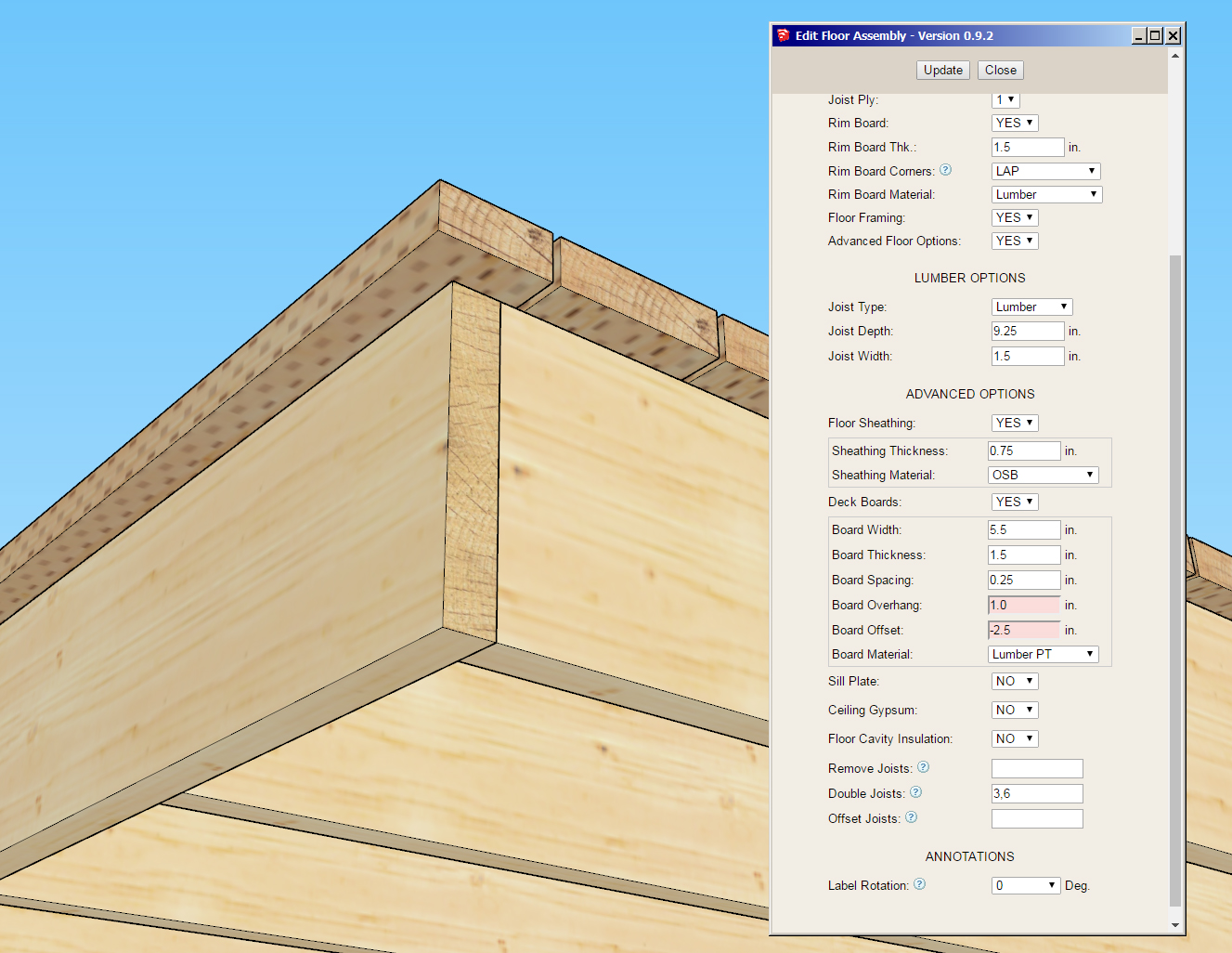Click the Update button
This screenshot has height=953, width=1232.
tap(942, 70)
